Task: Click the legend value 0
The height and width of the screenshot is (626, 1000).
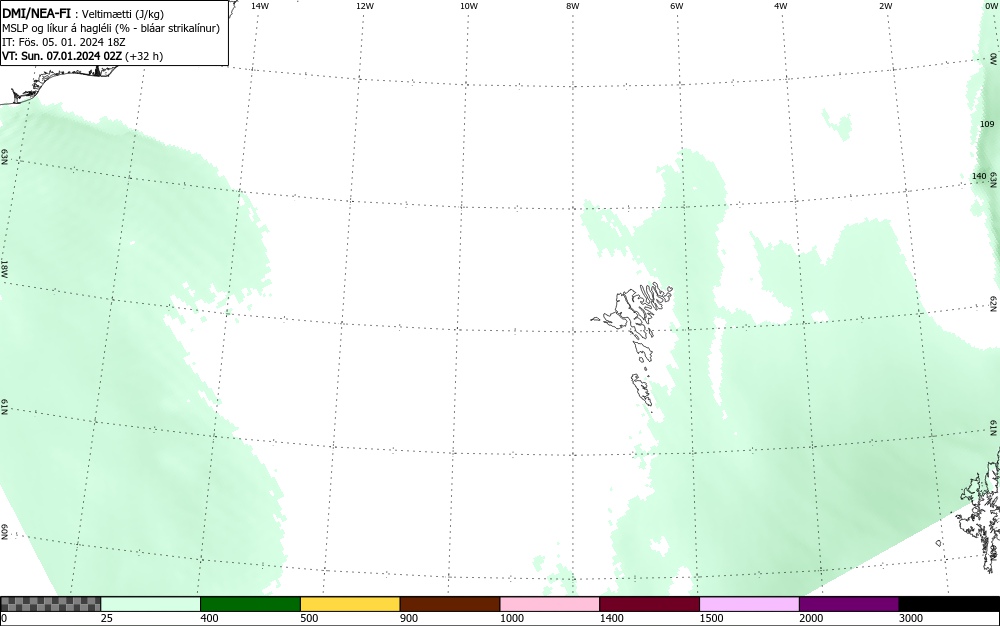Action: point(4,618)
